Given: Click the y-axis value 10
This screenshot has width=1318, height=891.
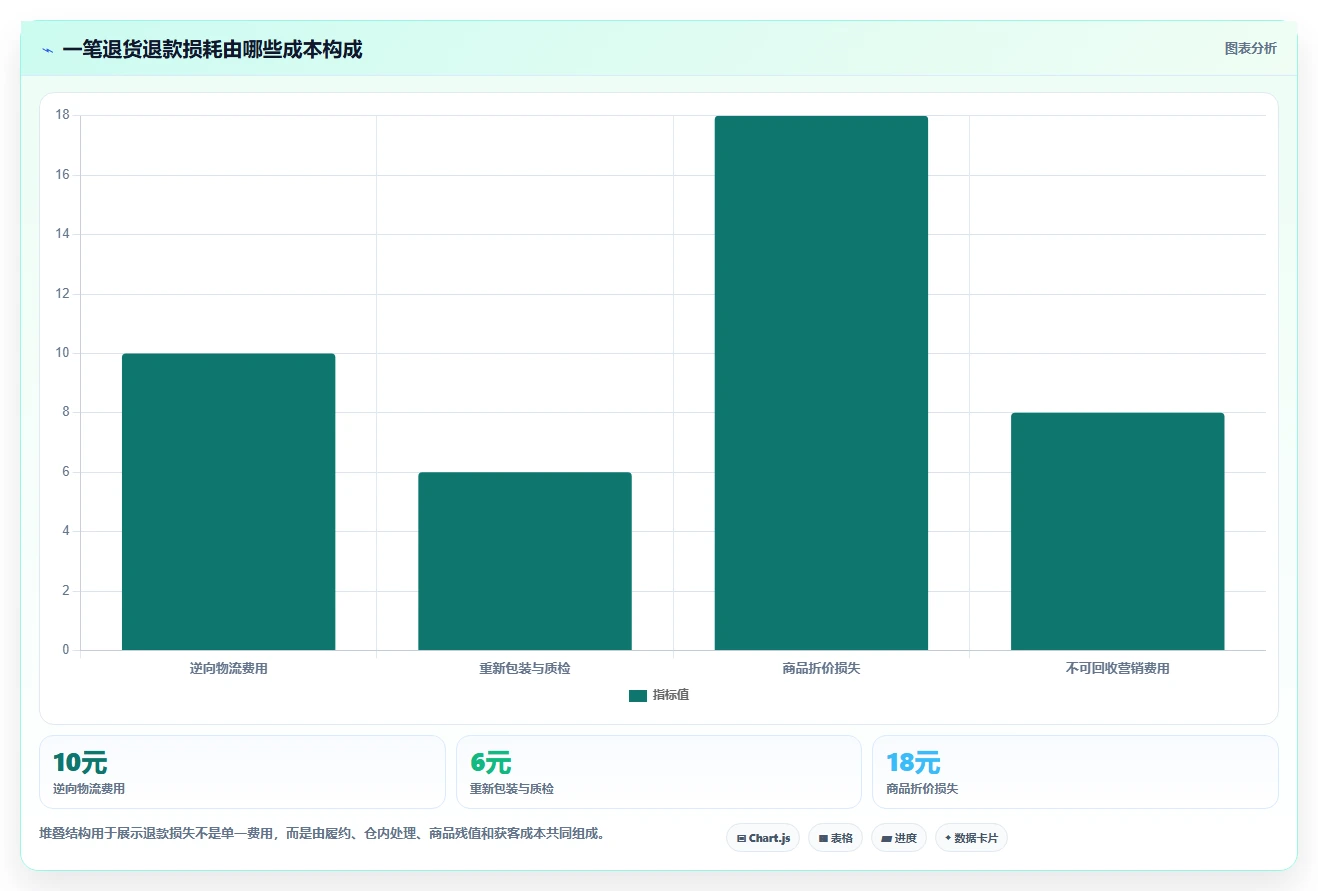Looking at the screenshot, I should pyautogui.click(x=63, y=353).
